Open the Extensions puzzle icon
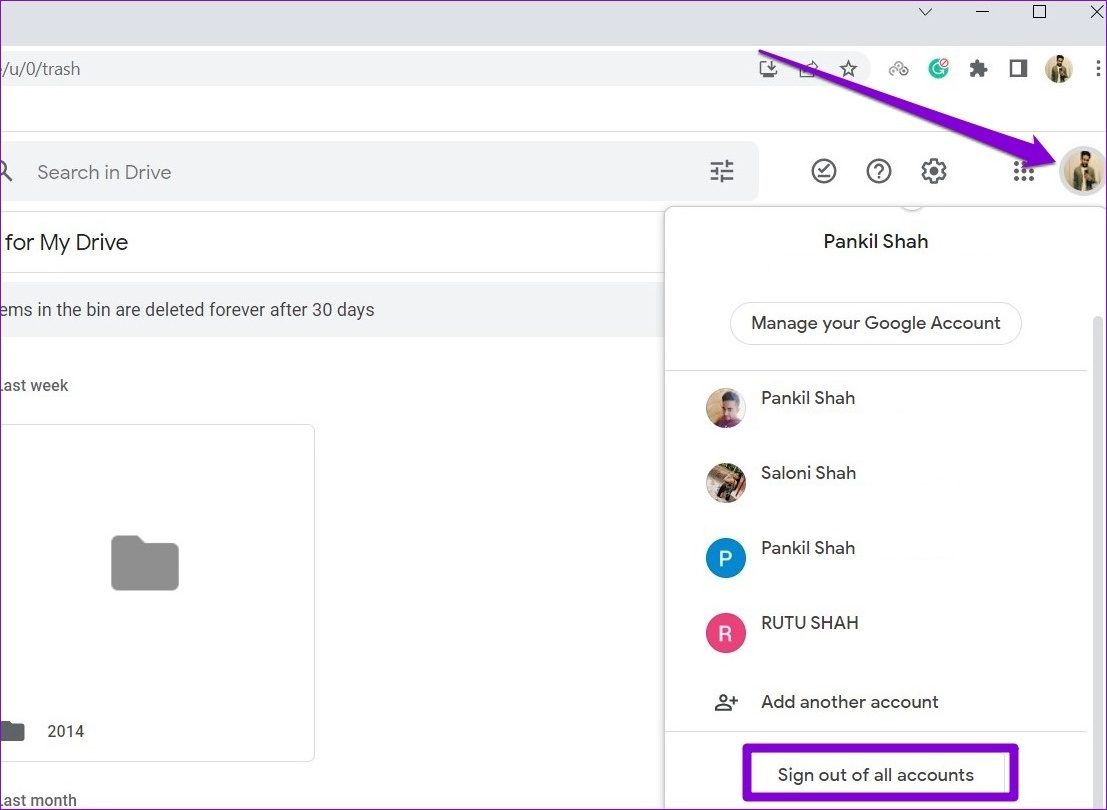 pyautogui.click(x=978, y=69)
